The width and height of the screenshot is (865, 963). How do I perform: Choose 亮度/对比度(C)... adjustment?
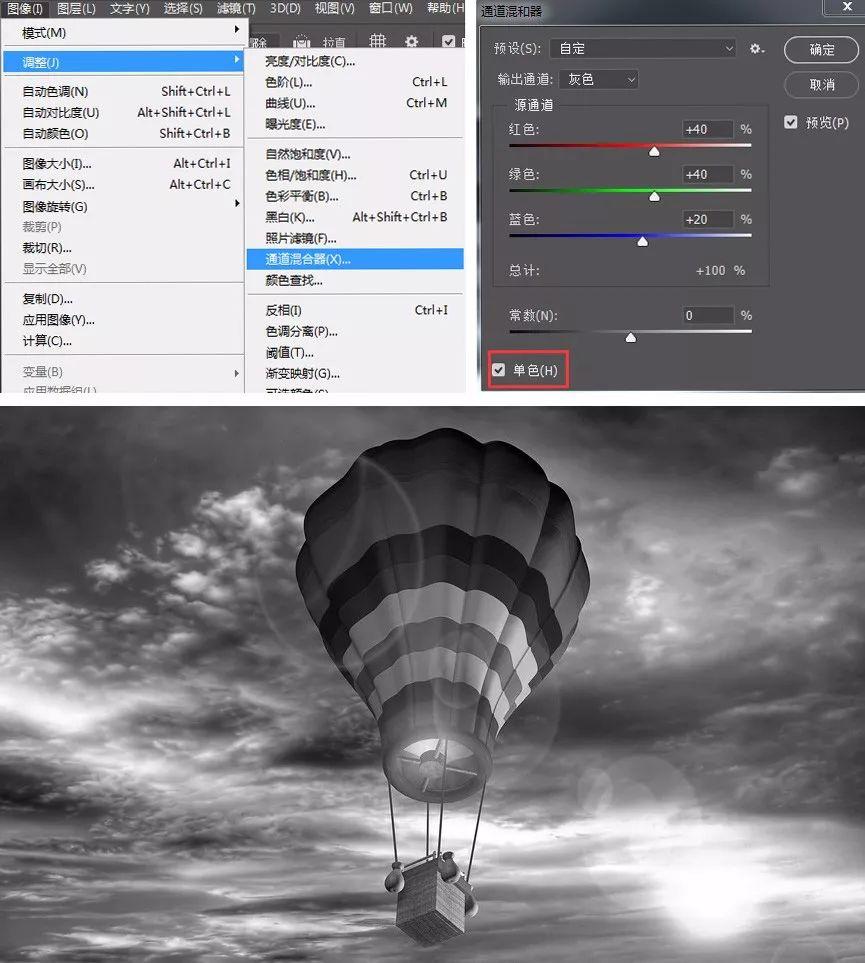pos(355,61)
